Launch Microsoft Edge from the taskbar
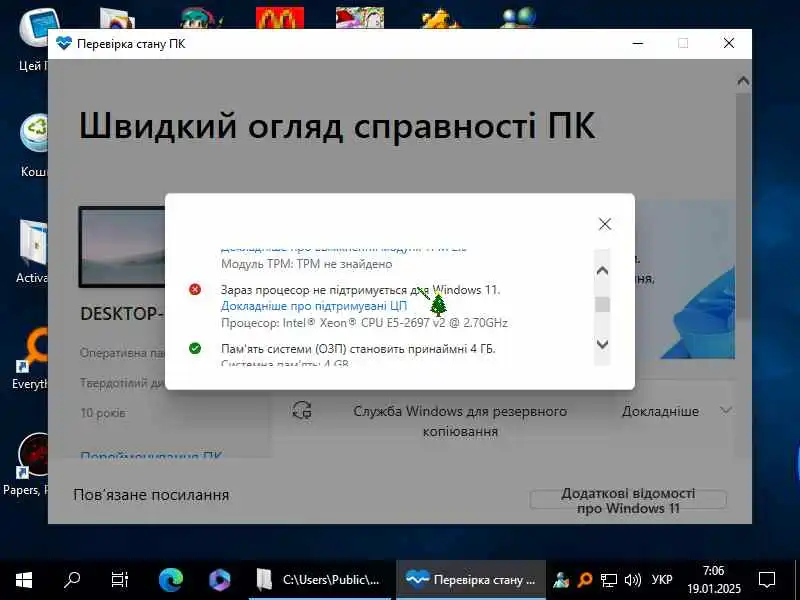800x600 pixels. [x=170, y=580]
